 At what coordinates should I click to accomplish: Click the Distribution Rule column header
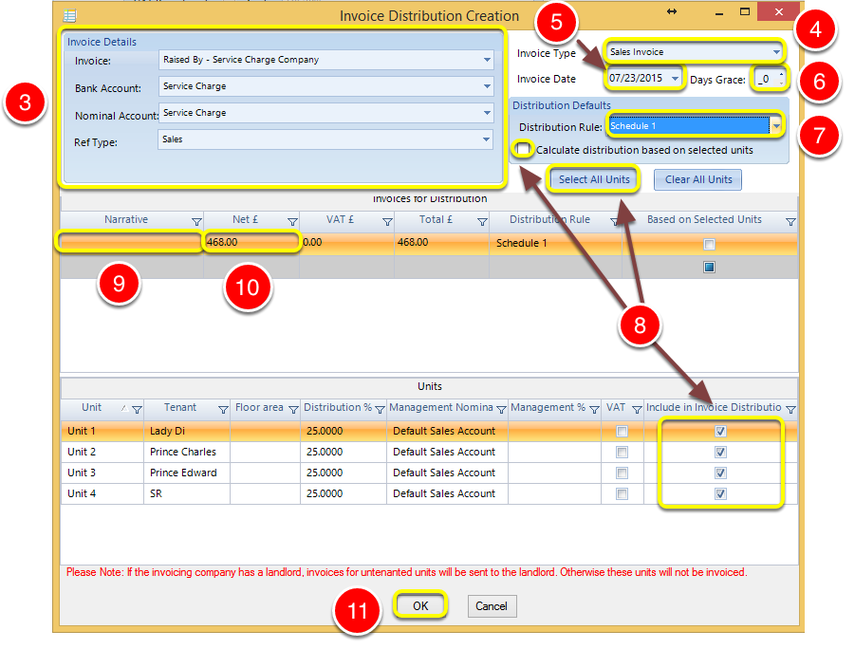550,219
